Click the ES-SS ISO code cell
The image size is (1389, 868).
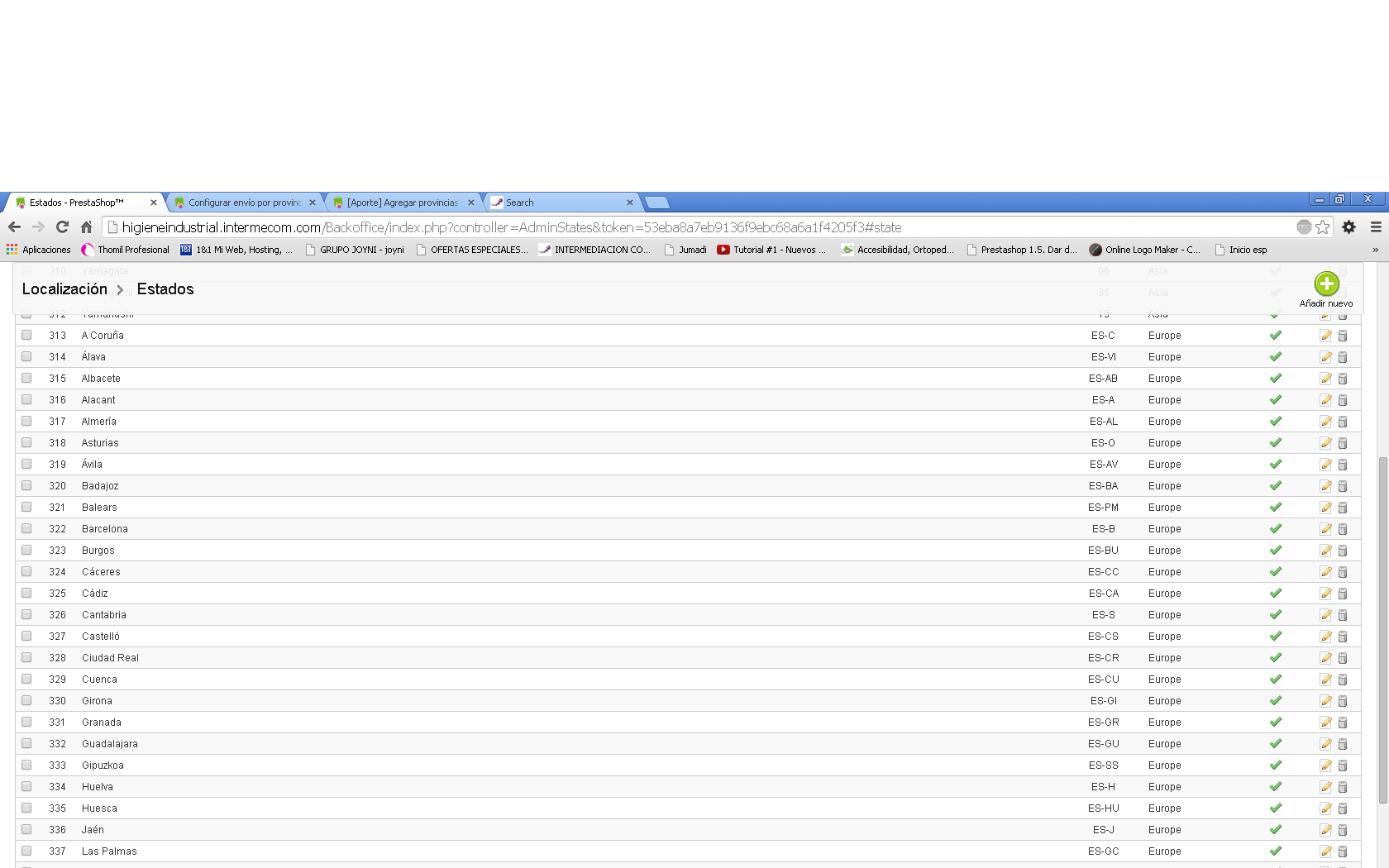[1104, 765]
